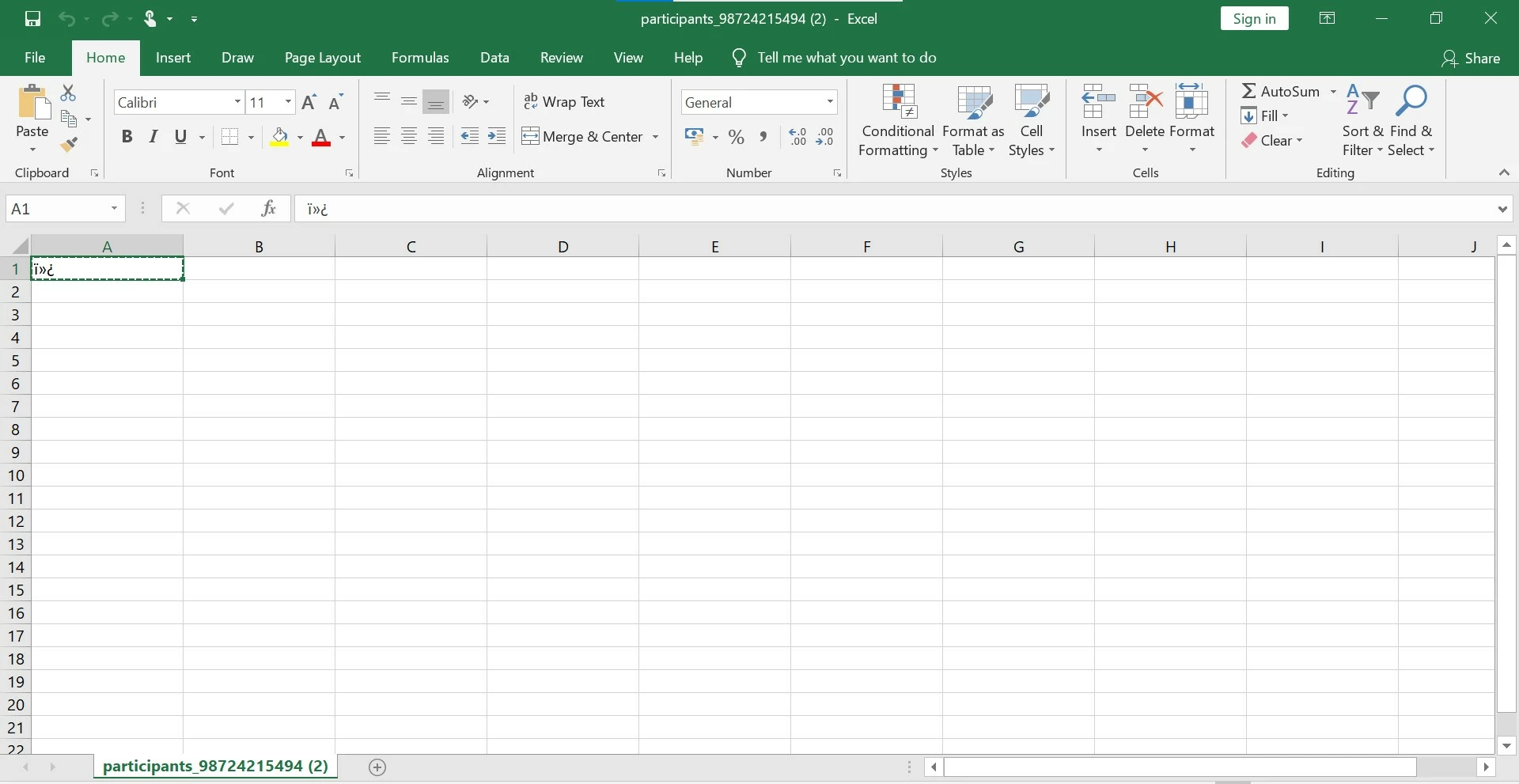Apply comma style
Viewport: 1519px width, 784px height.
coord(763,137)
